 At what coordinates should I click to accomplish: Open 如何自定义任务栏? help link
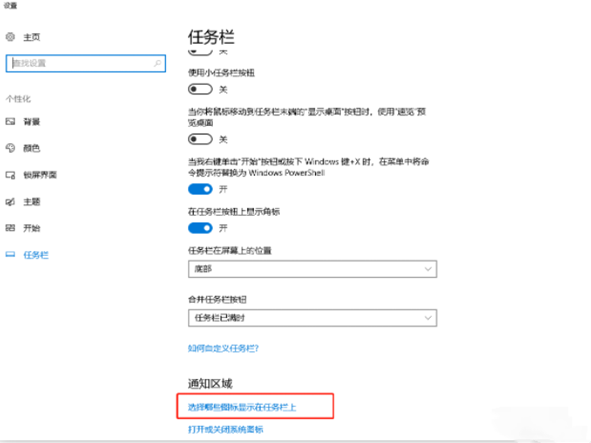(x=223, y=348)
